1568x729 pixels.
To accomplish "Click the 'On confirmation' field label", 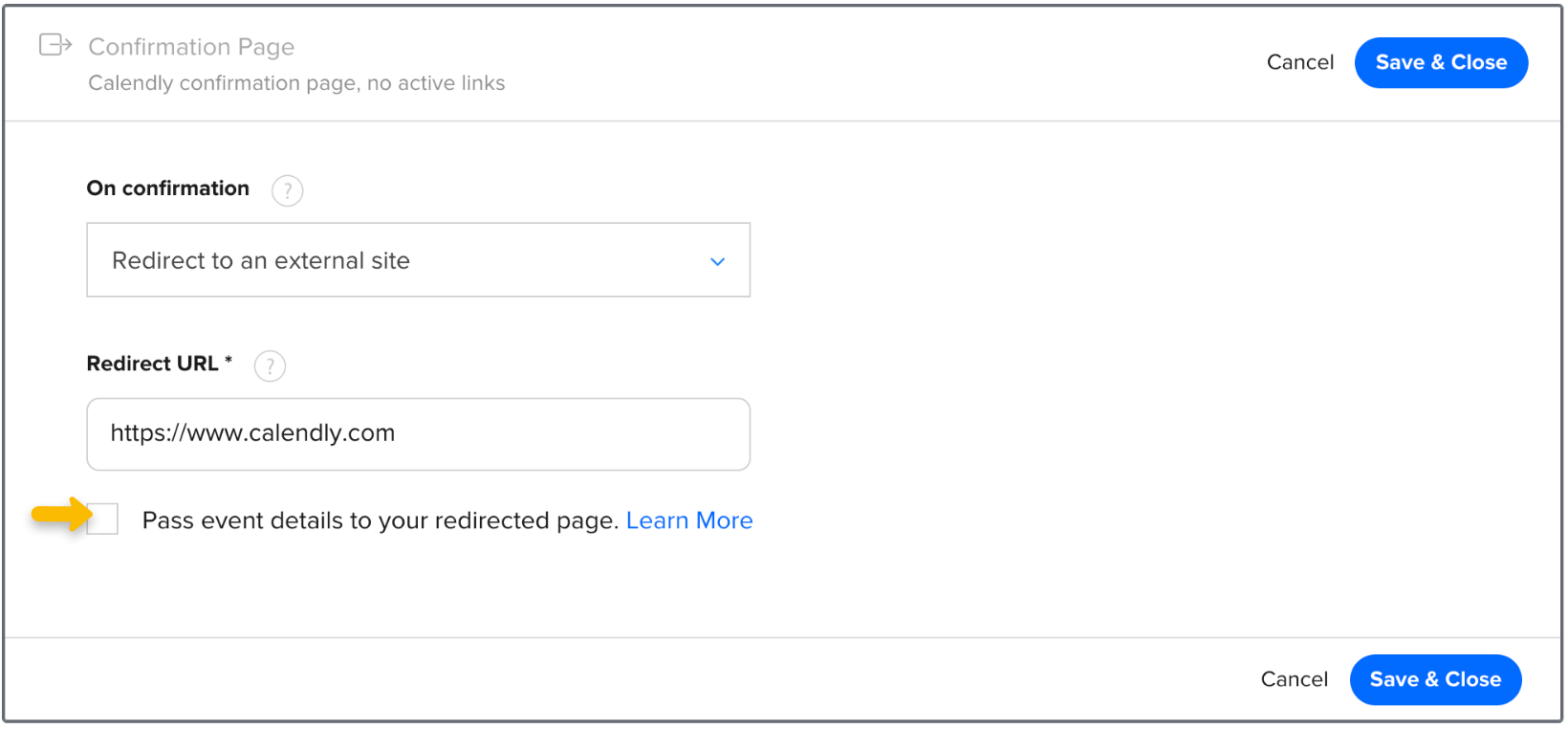I will coord(168,188).
